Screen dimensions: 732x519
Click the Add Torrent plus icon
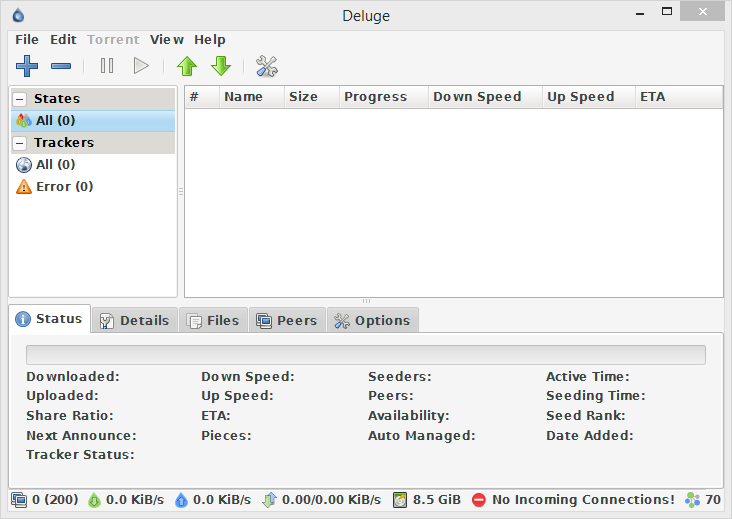tap(27, 66)
